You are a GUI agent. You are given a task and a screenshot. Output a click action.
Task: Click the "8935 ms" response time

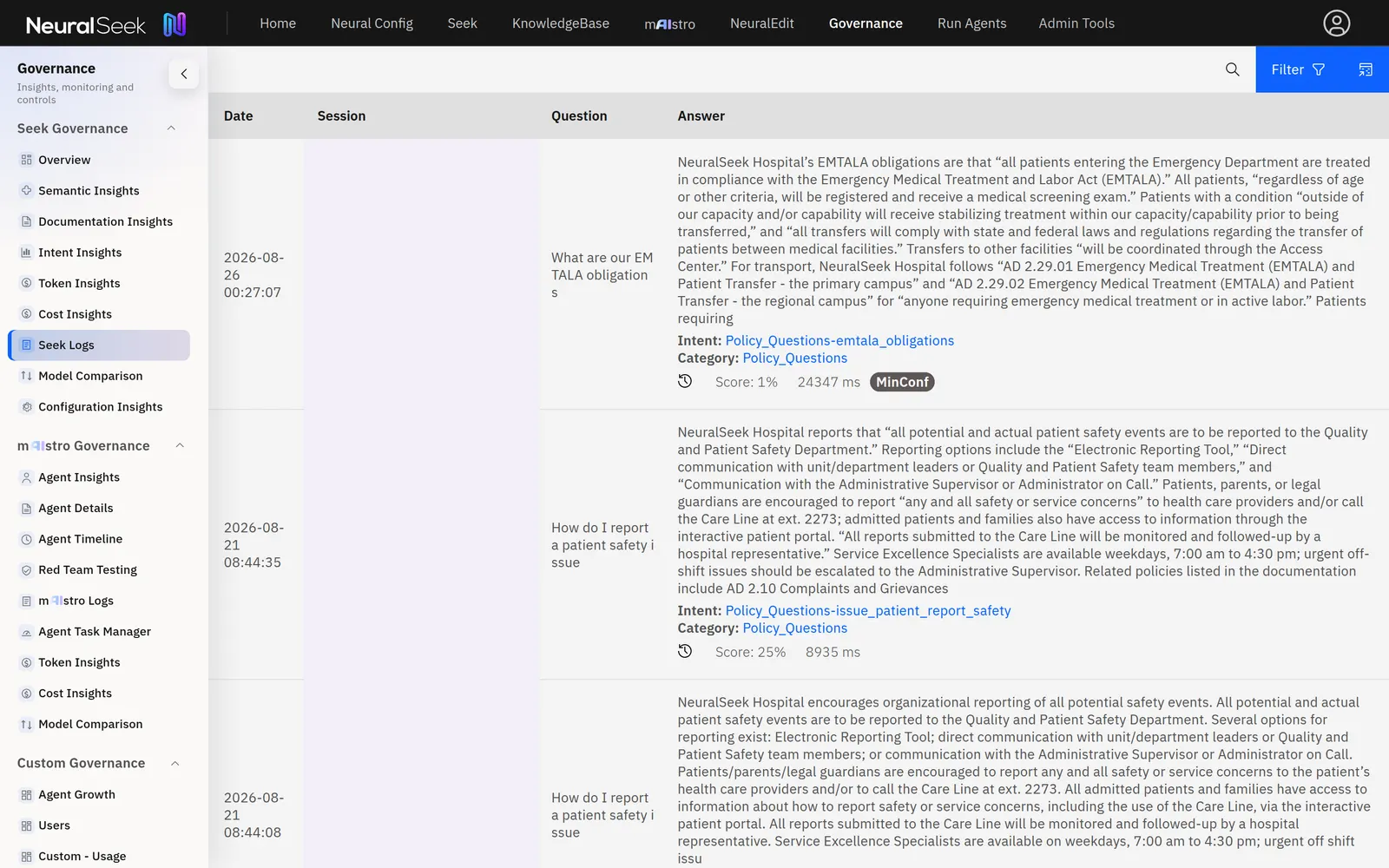(833, 652)
